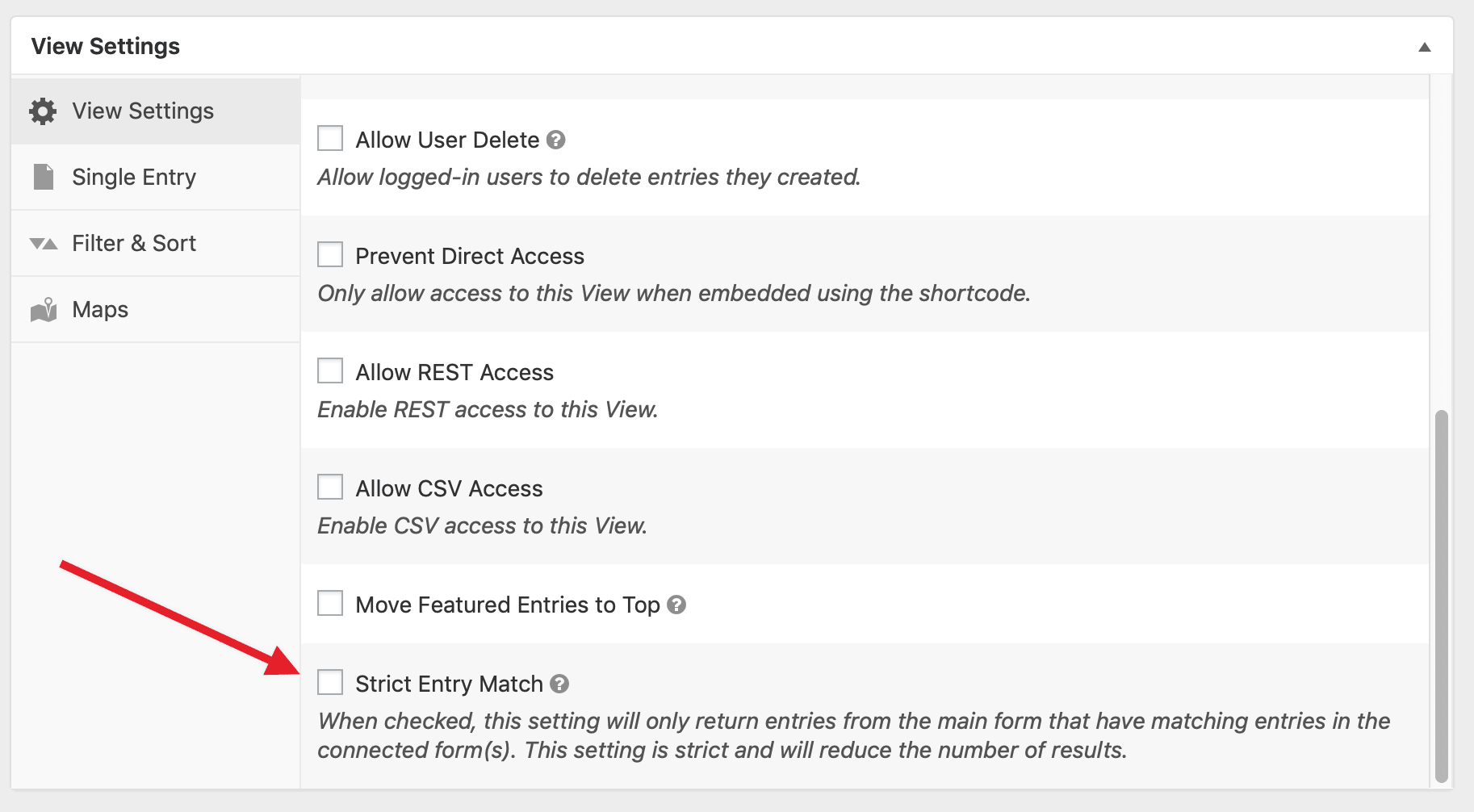Image resolution: width=1474 pixels, height=812 pixels.
Task: Check the Prevent Direct Access option
Action: (330, 255)
